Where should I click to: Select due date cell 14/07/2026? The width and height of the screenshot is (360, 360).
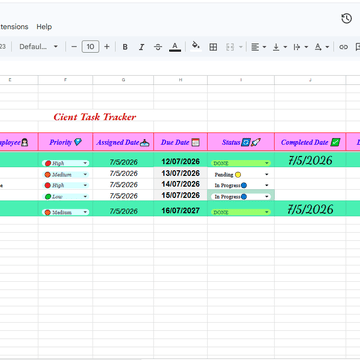tap(180, 184)
